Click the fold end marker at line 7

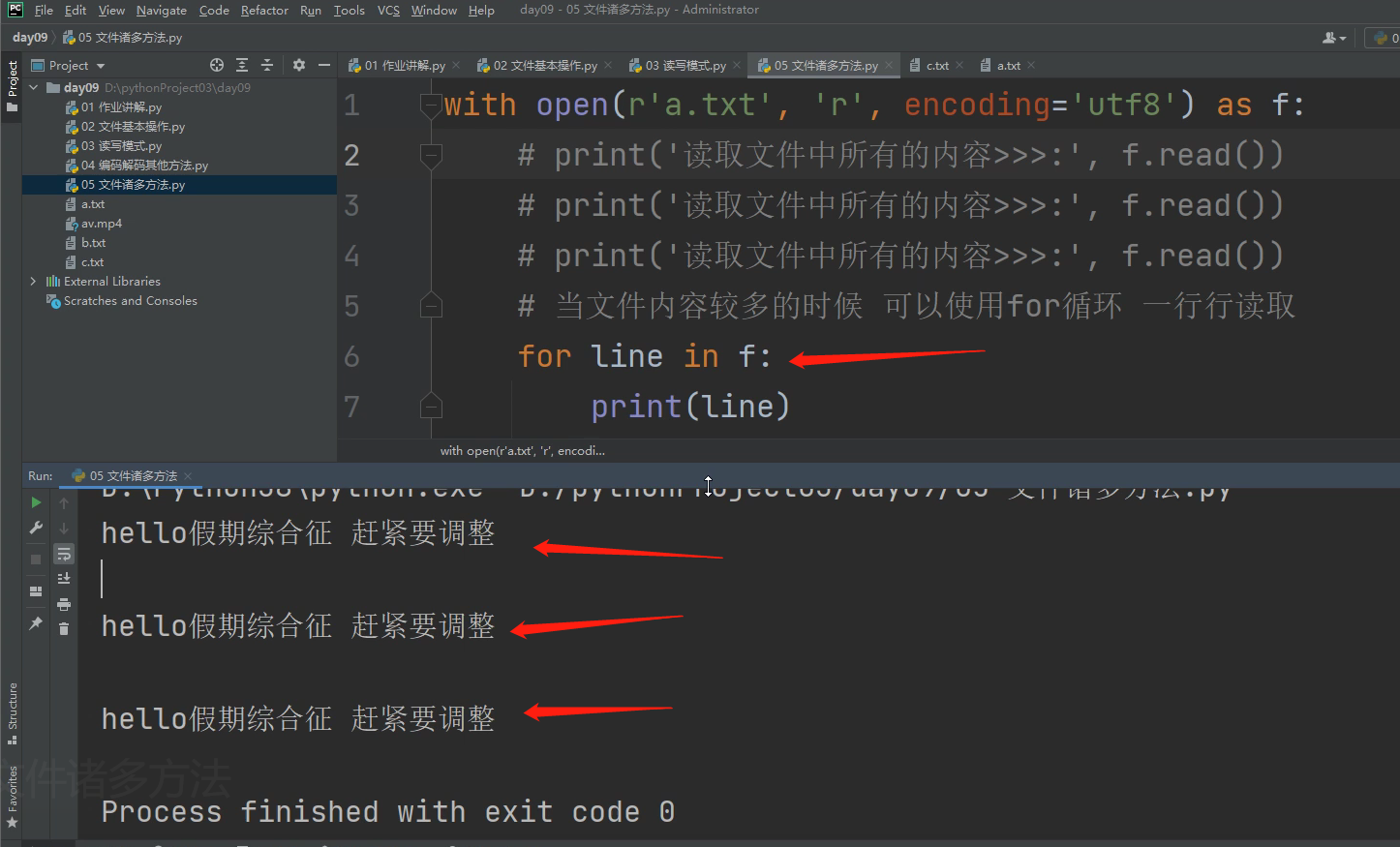click(x=431, y=407)
